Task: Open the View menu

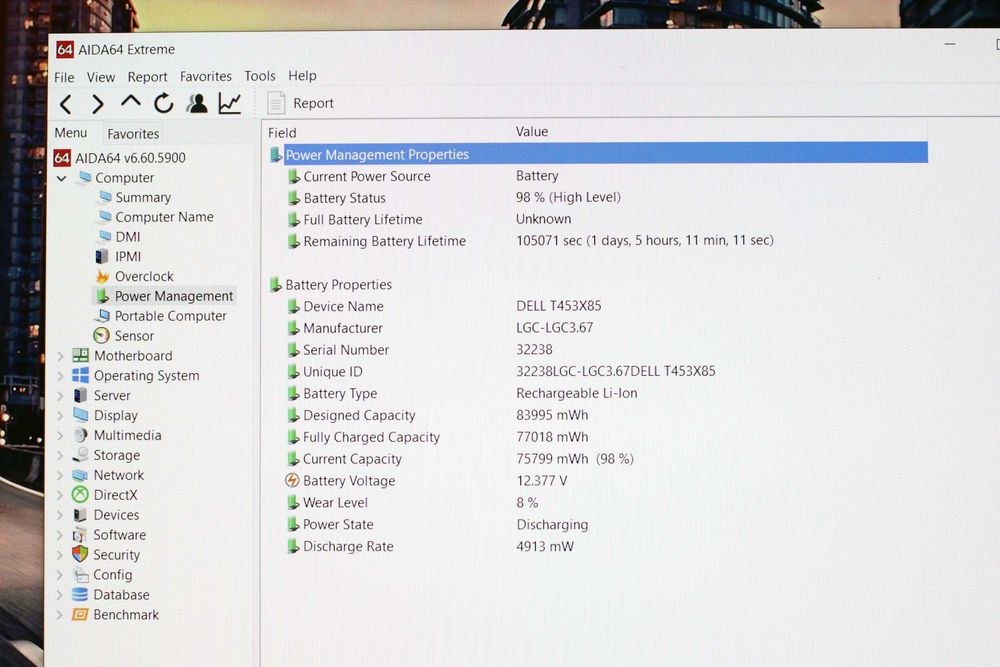Action: pyautogui.click(x=101, y=77)
